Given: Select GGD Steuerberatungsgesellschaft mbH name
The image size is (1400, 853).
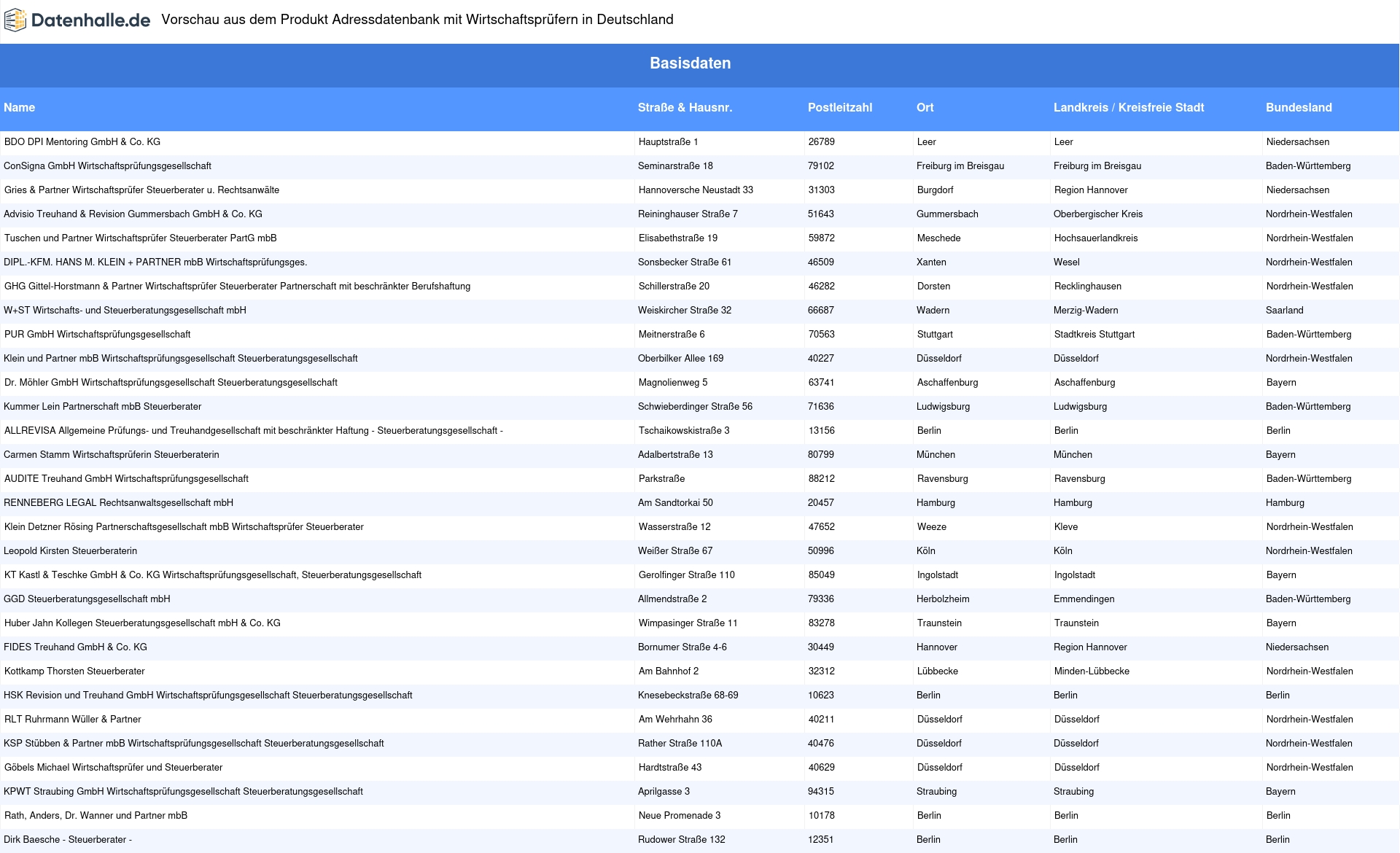Looking at the screenshot, I should (87, 599).
